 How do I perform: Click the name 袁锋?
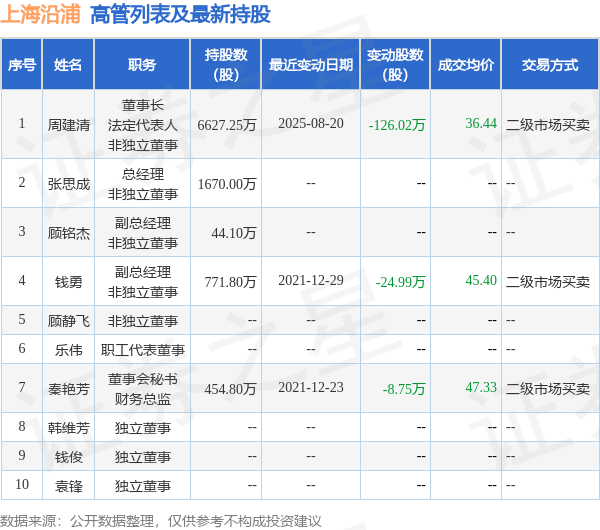click(x=68, y=486)
